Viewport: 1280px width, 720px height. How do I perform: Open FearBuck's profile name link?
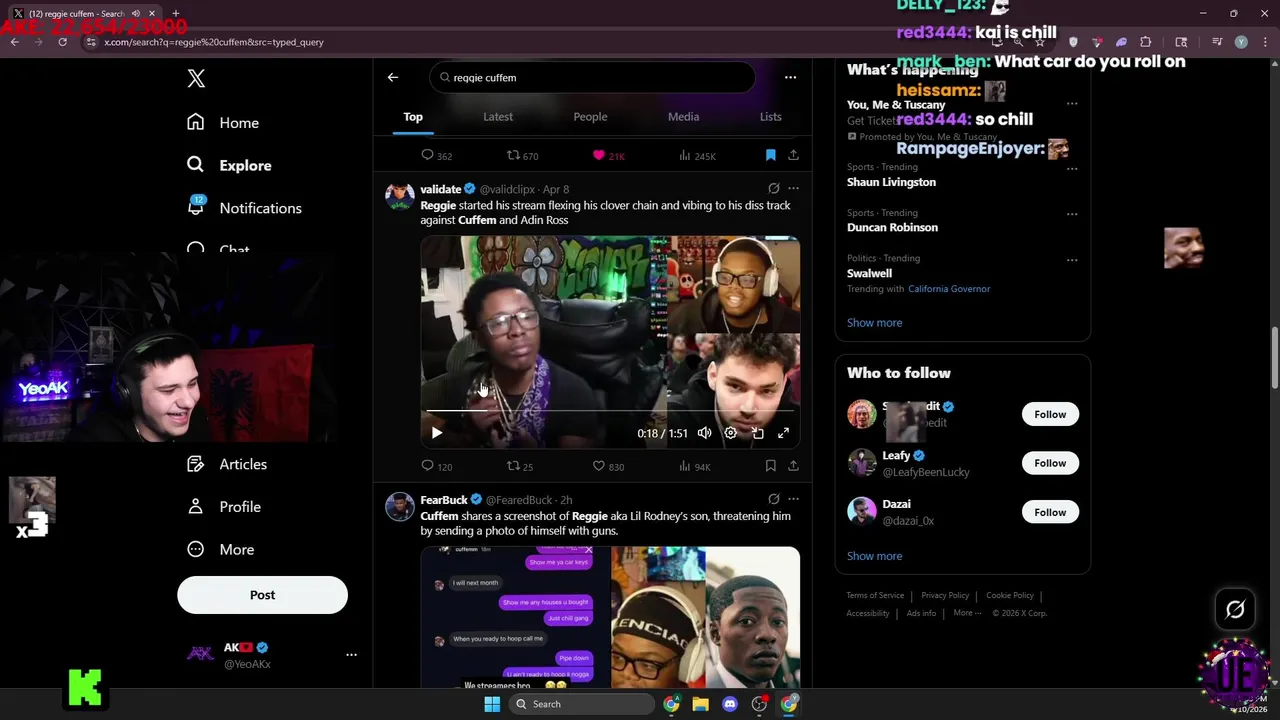pyautogui.click(x=443, y=500)
